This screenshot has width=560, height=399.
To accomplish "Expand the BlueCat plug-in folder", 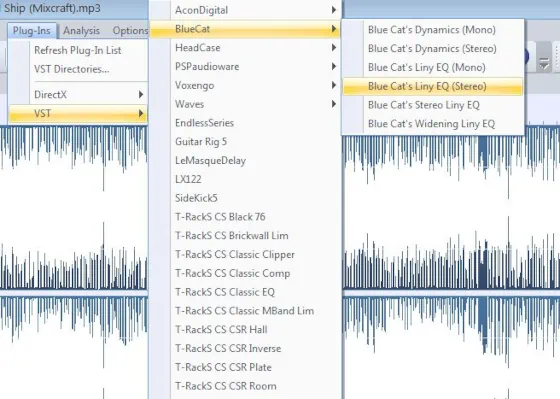I will point(245,29).
